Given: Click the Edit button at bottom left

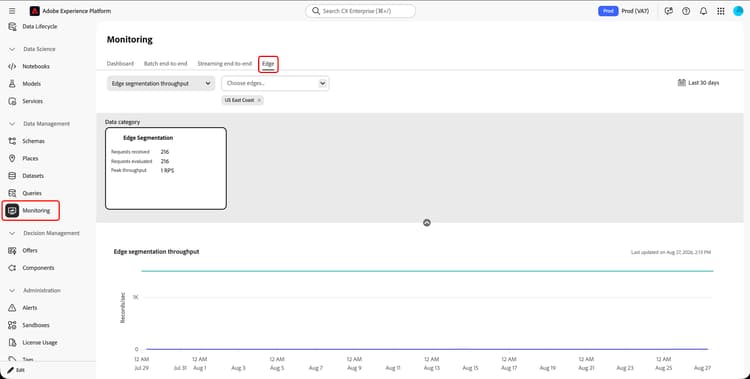Looking at the screenshot, I should [x=16, y=370].
